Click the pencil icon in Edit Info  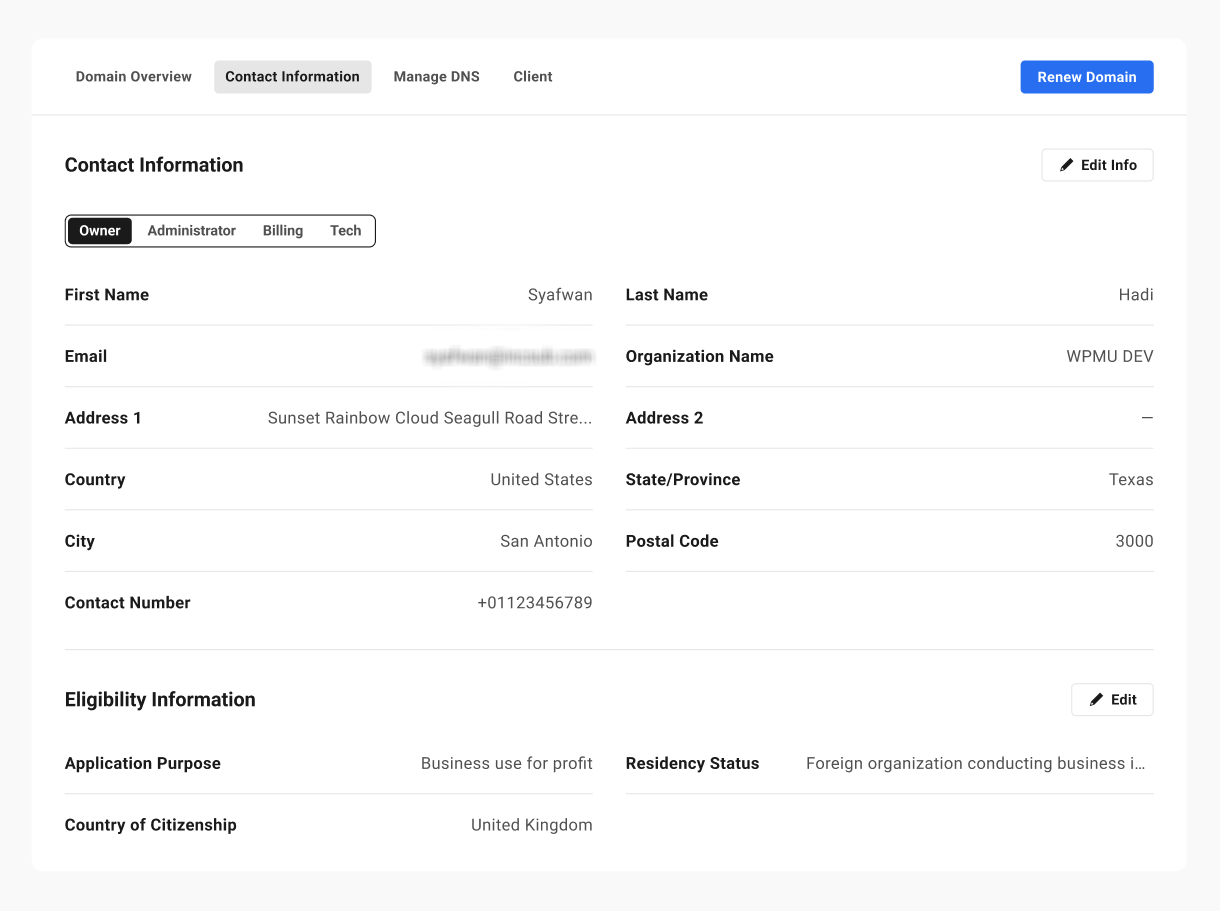1067,165
